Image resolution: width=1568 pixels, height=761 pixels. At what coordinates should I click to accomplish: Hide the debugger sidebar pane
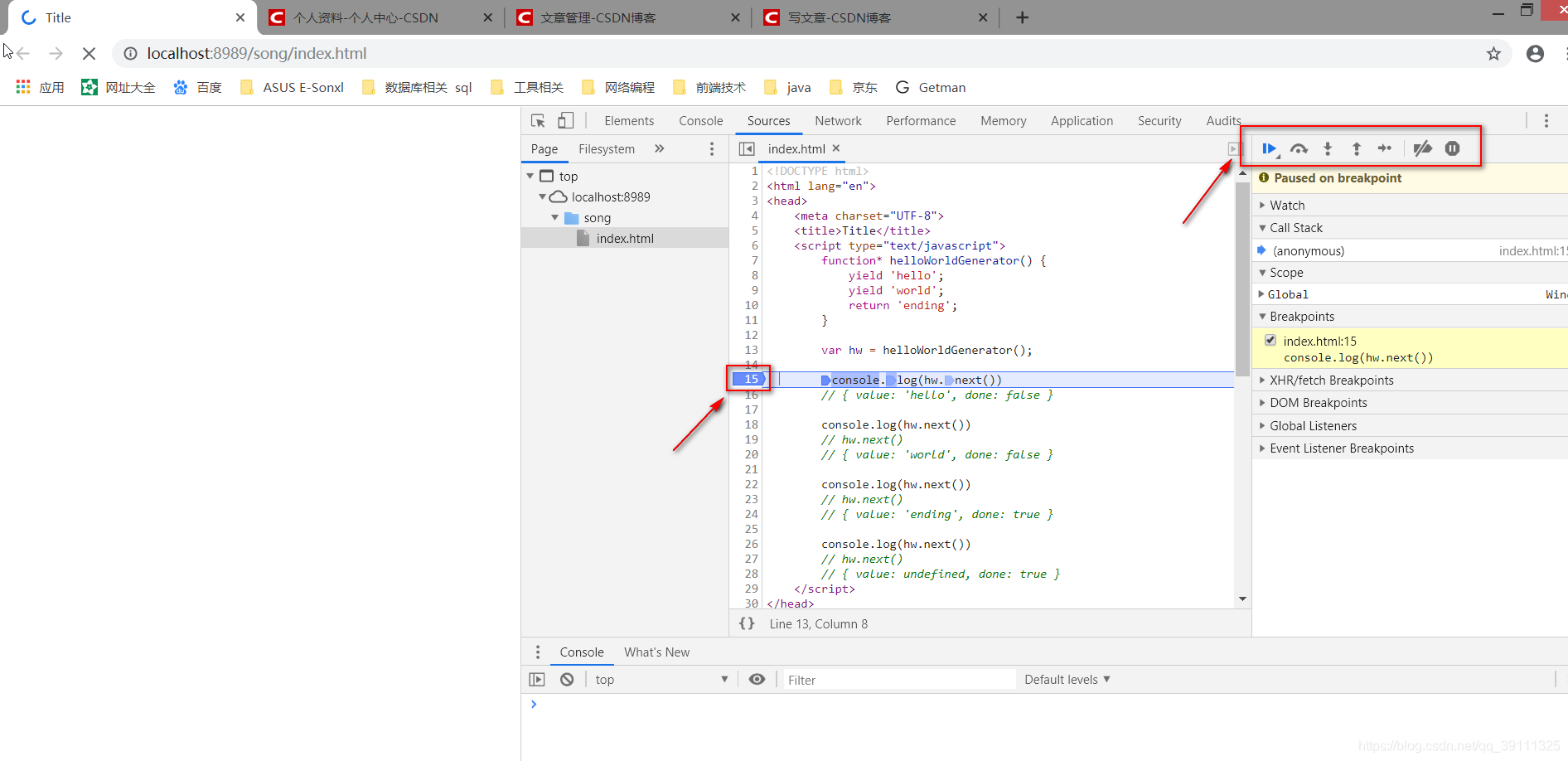[x=1234, y=148]
